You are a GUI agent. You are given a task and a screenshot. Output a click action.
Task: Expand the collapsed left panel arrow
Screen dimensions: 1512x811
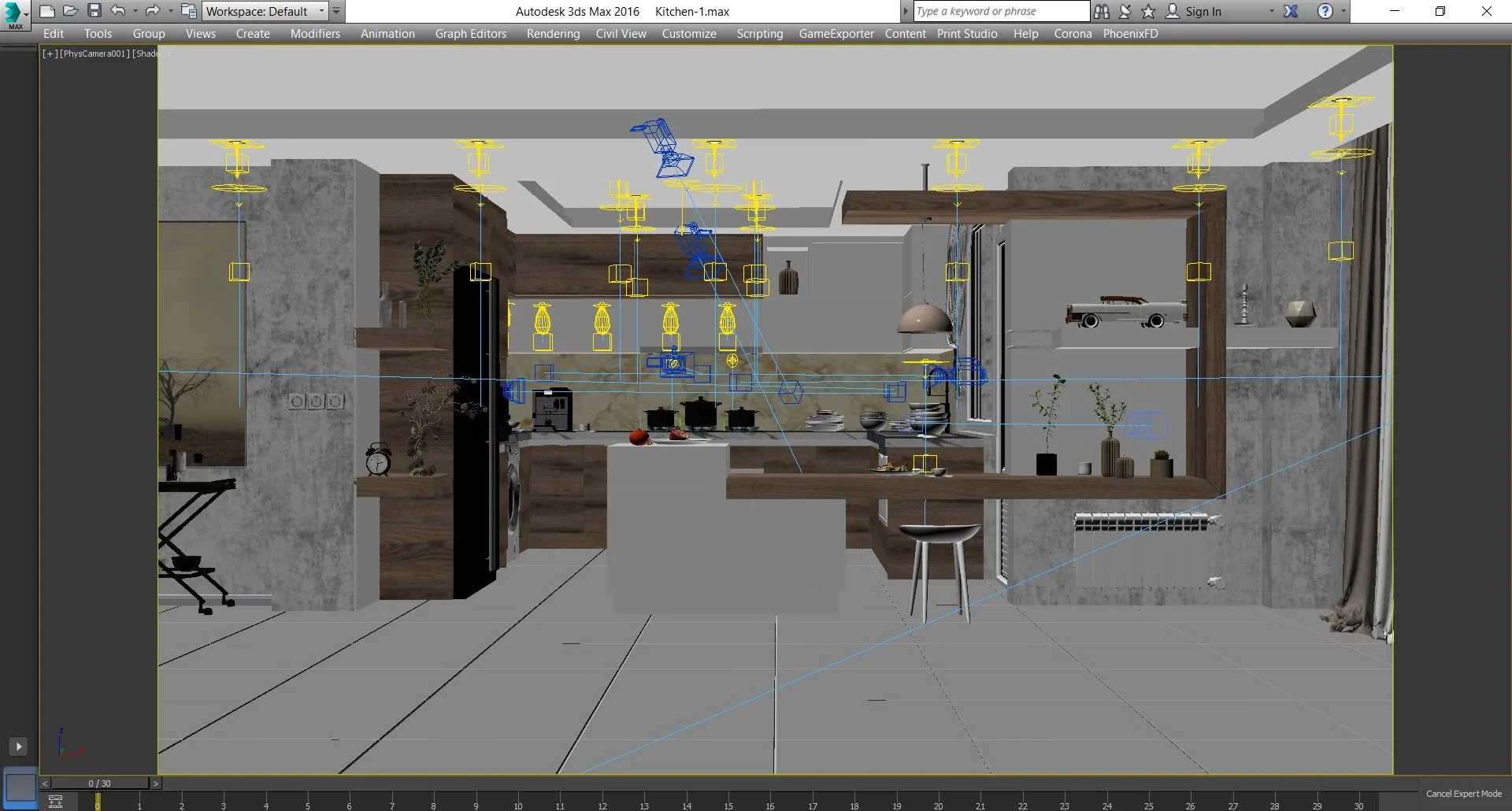click(18, 746)
